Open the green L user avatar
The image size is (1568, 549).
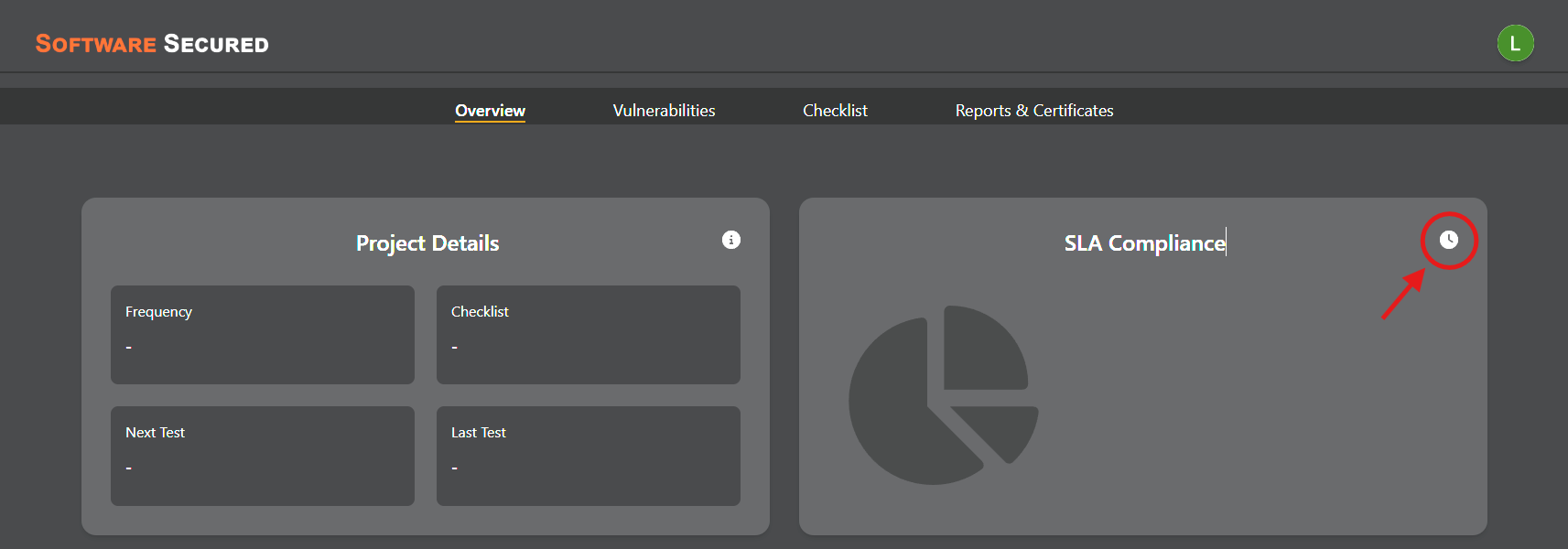tap(1515, 43)
